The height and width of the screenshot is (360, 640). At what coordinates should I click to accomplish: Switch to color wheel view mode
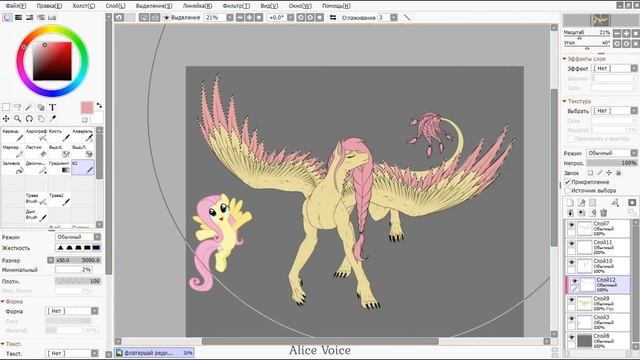click(7, 18)
